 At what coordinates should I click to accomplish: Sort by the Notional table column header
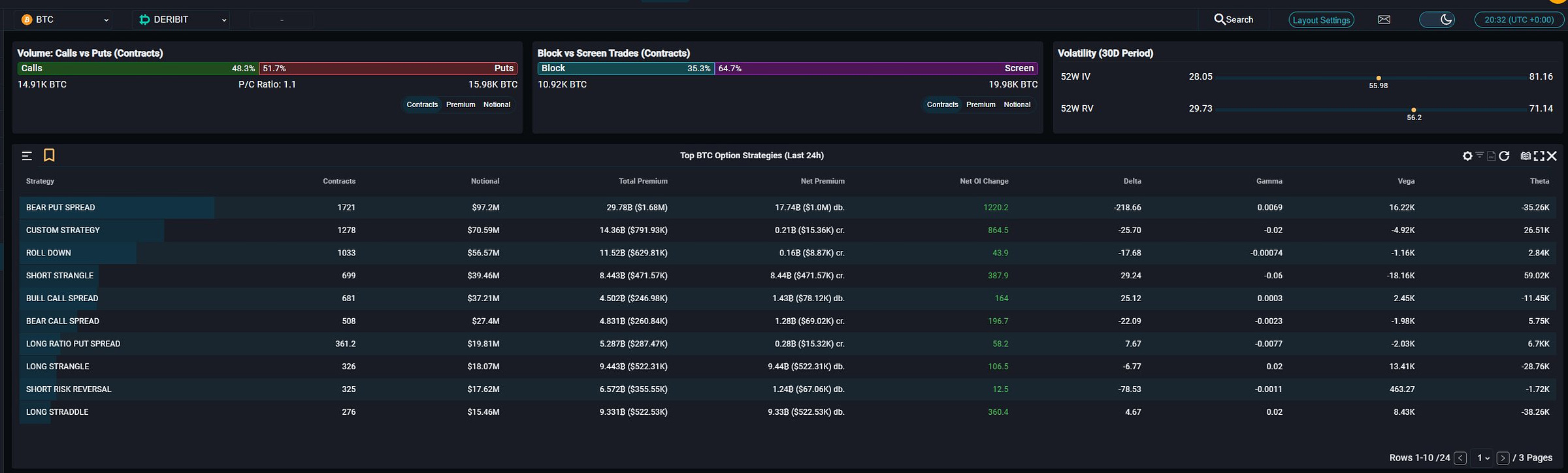[x=485, y=181]
